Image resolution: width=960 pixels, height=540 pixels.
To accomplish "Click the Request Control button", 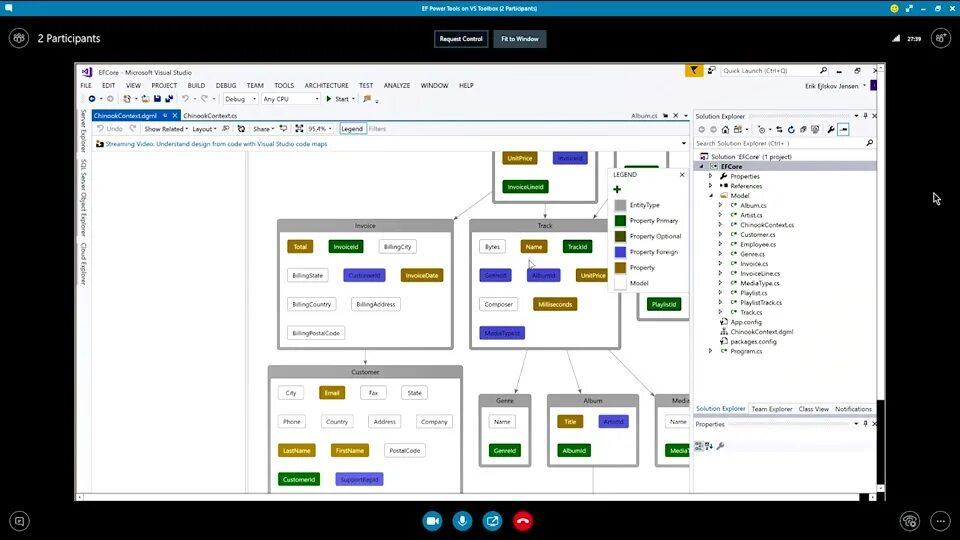I will point(461,39).
